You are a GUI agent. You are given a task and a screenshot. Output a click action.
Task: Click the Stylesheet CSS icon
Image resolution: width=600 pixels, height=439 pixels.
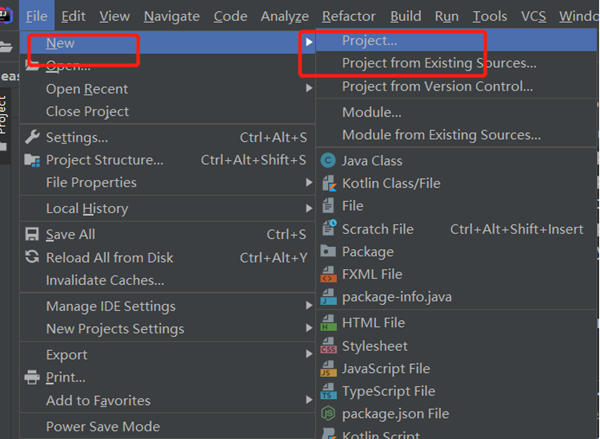(328, 346)
